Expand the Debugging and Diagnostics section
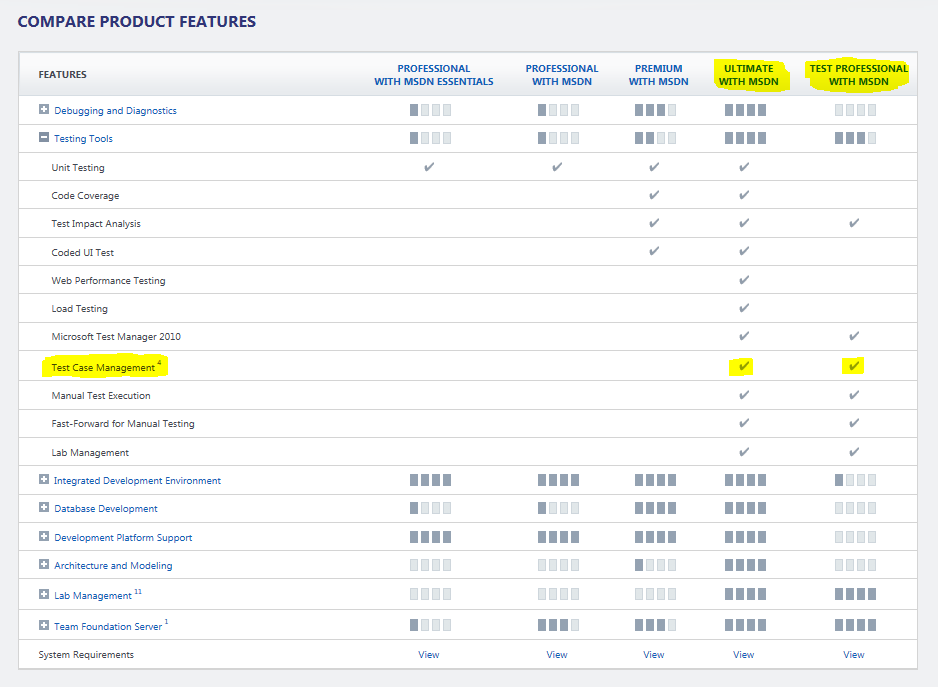The width and height of the screenshot is (938, 687). [x=44, y=109]
